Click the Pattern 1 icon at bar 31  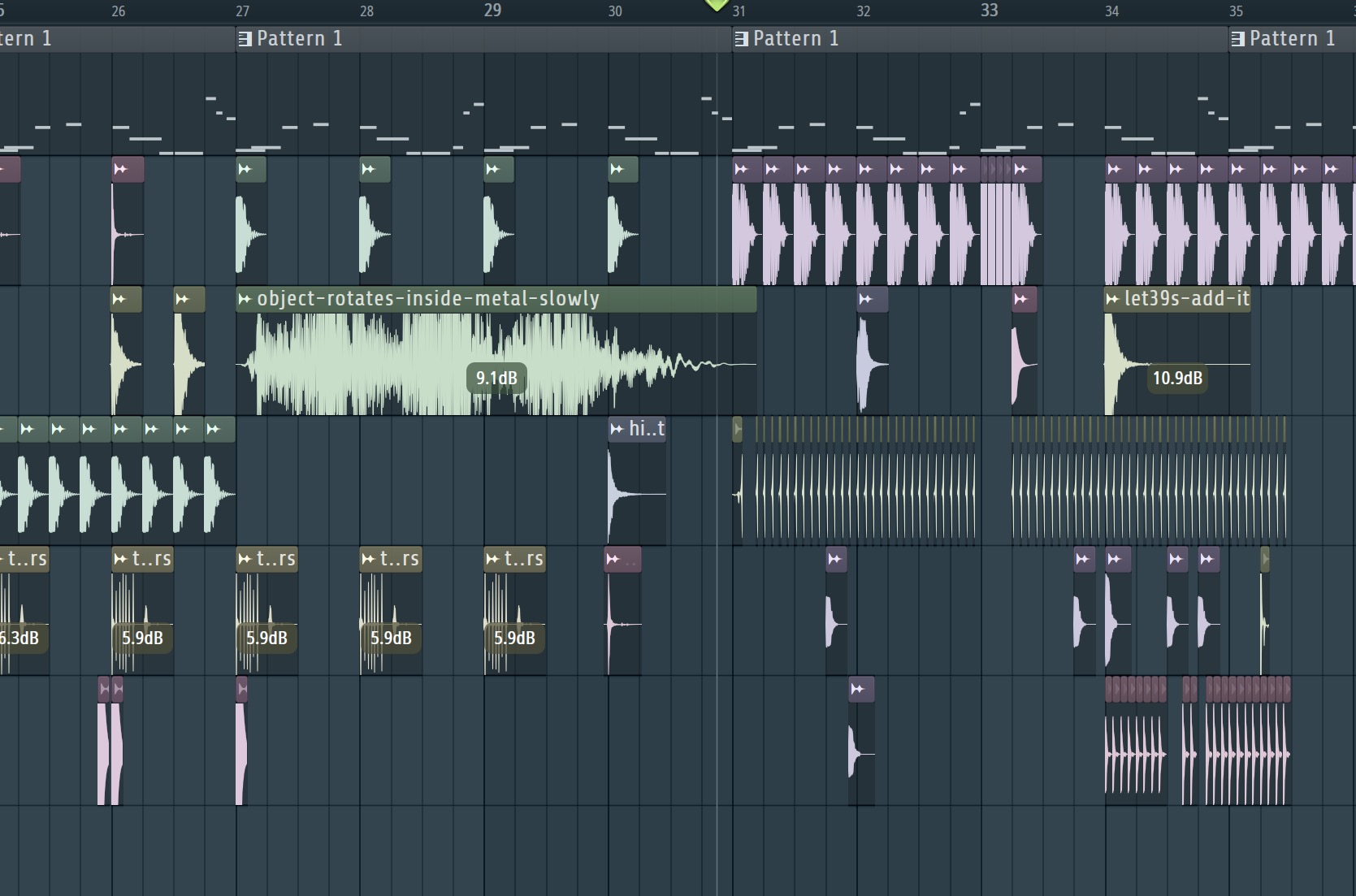coord(741,39)
